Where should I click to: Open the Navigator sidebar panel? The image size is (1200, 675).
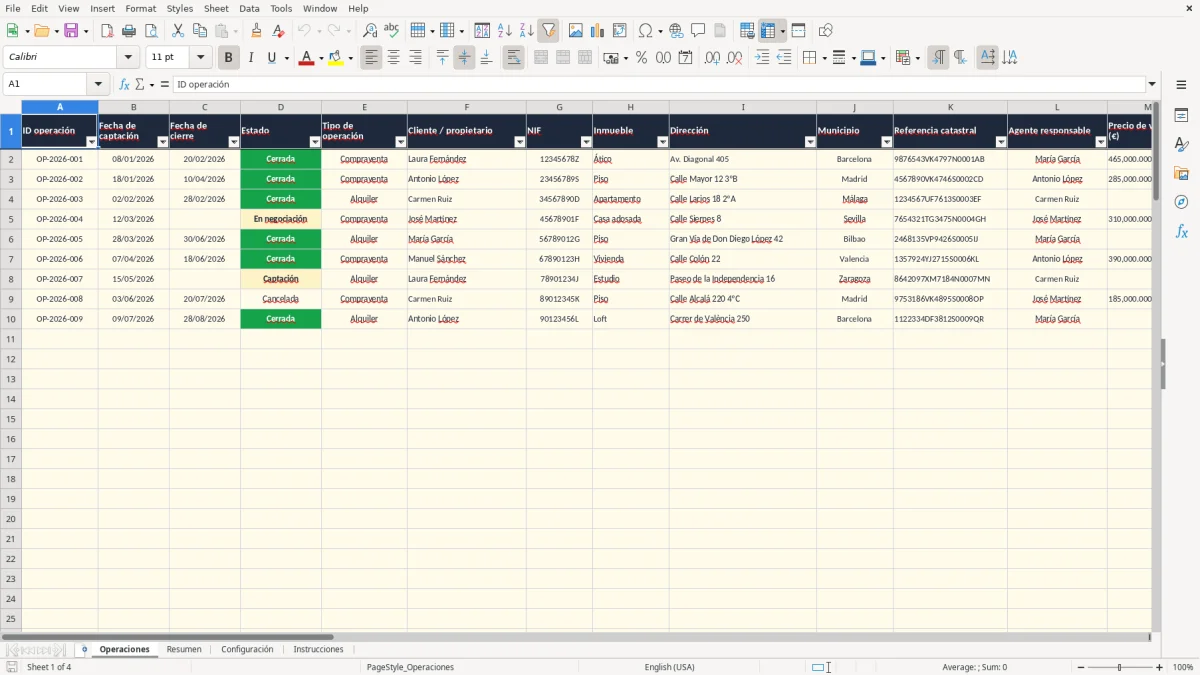tap(1181, 202)
